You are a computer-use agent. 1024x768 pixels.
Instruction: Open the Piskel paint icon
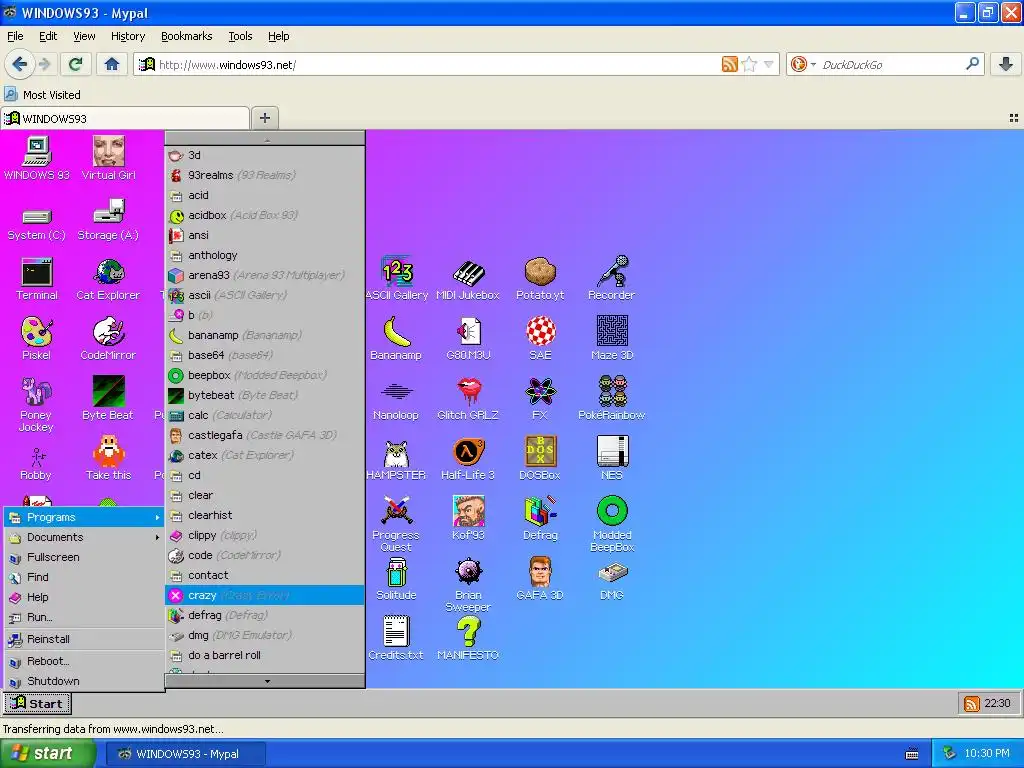37,339
